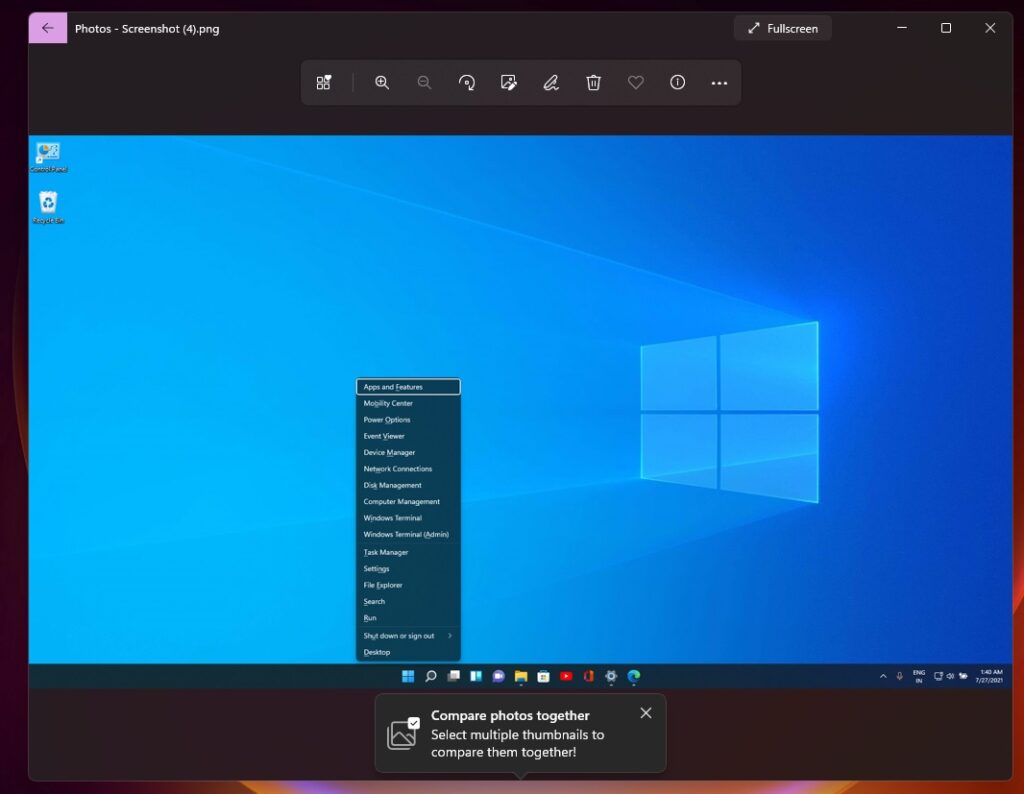Zoom out of the photo

click(423, 82)
